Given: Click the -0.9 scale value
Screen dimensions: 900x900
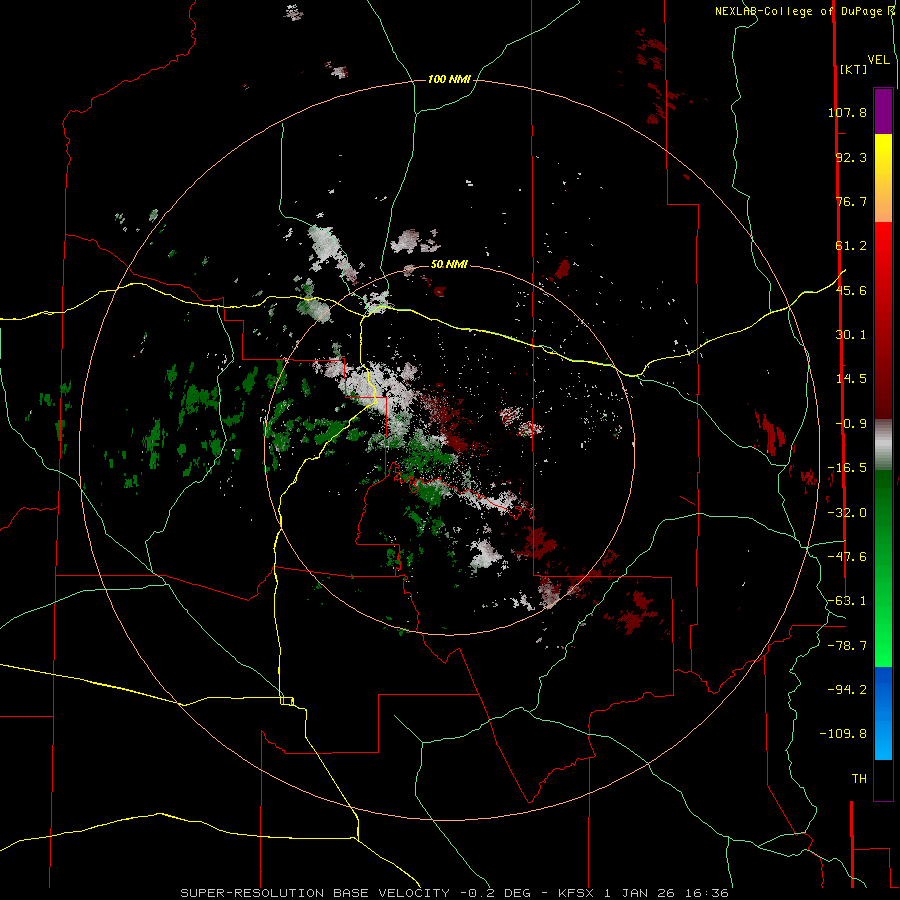Looking at the screenshot, I should click(x=851, y=424).
